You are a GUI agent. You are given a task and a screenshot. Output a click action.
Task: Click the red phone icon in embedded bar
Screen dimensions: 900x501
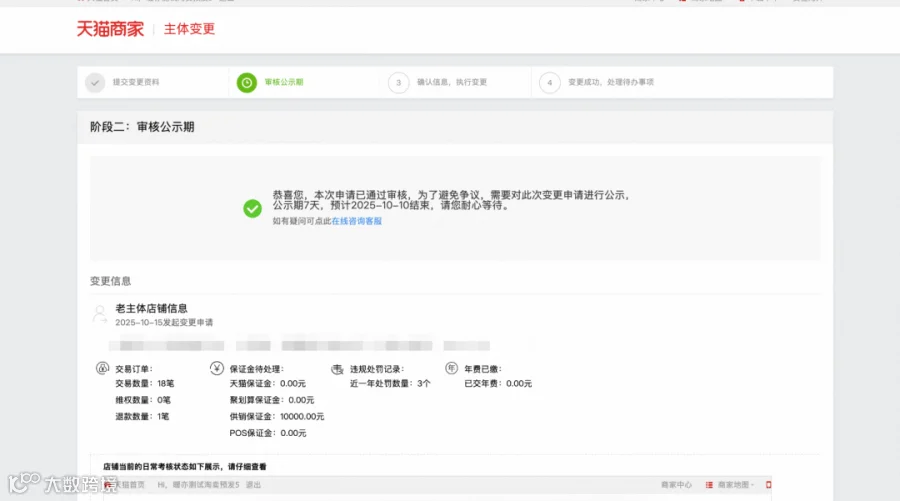pyautogui.click(x=769, y=485)
